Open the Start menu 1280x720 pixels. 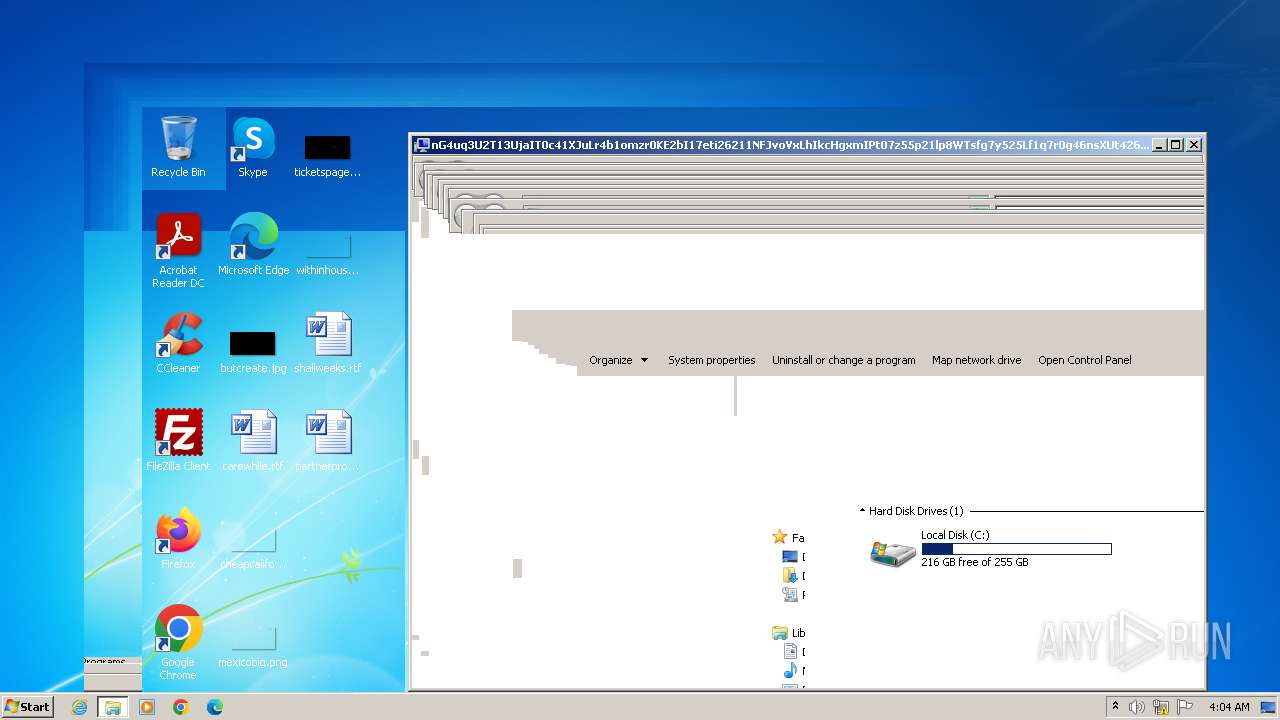[27, 707]
